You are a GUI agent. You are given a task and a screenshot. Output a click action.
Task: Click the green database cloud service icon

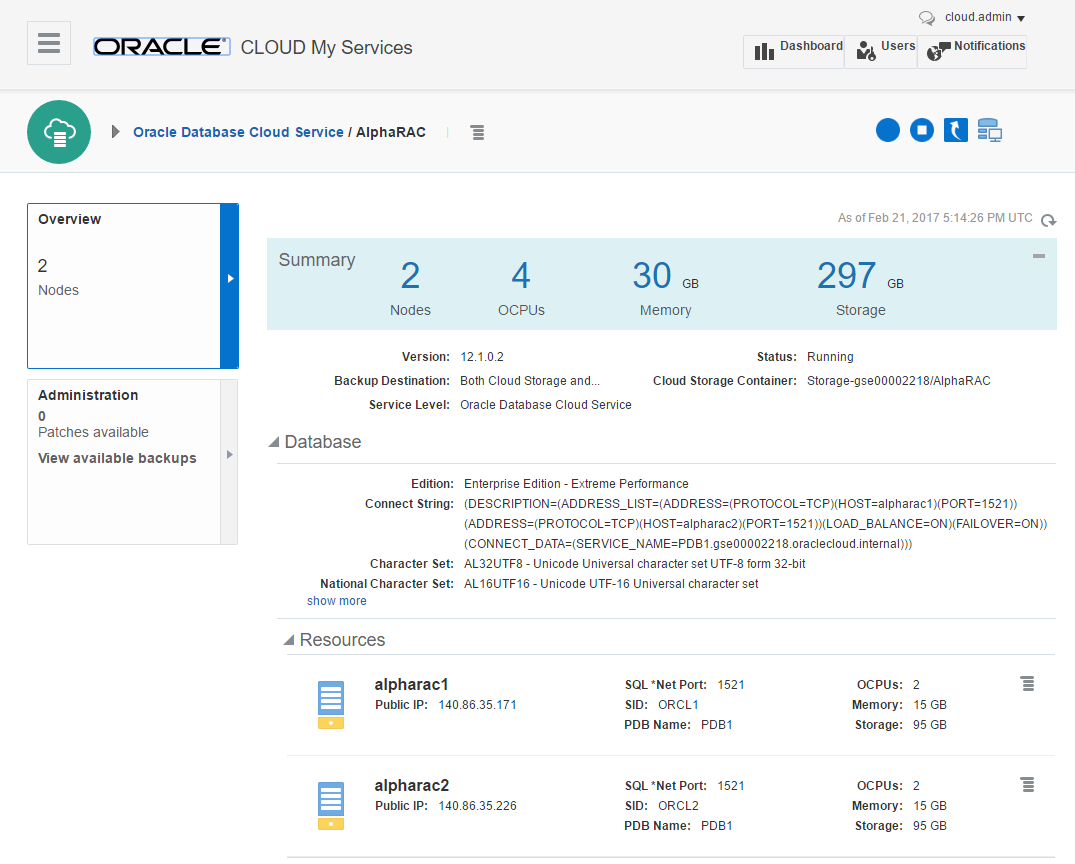tap(59, 132)
